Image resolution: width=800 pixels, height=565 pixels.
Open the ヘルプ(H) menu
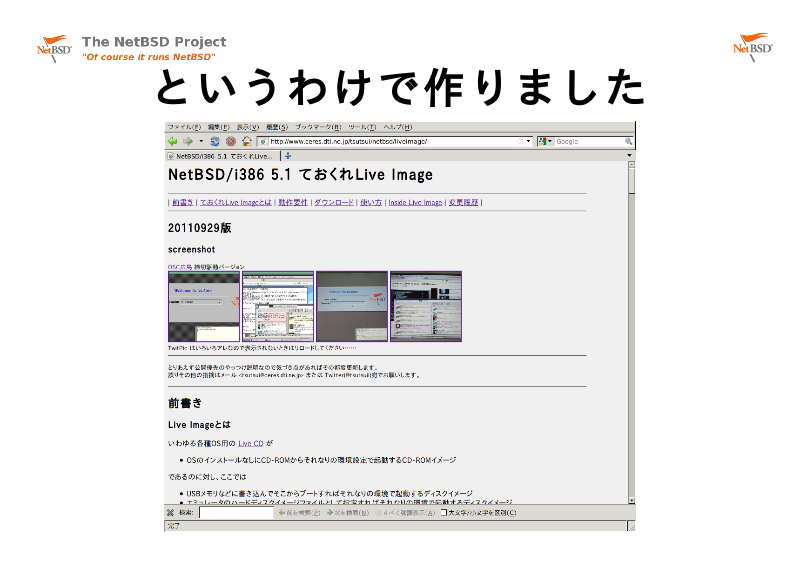click(x=397, y=127)
